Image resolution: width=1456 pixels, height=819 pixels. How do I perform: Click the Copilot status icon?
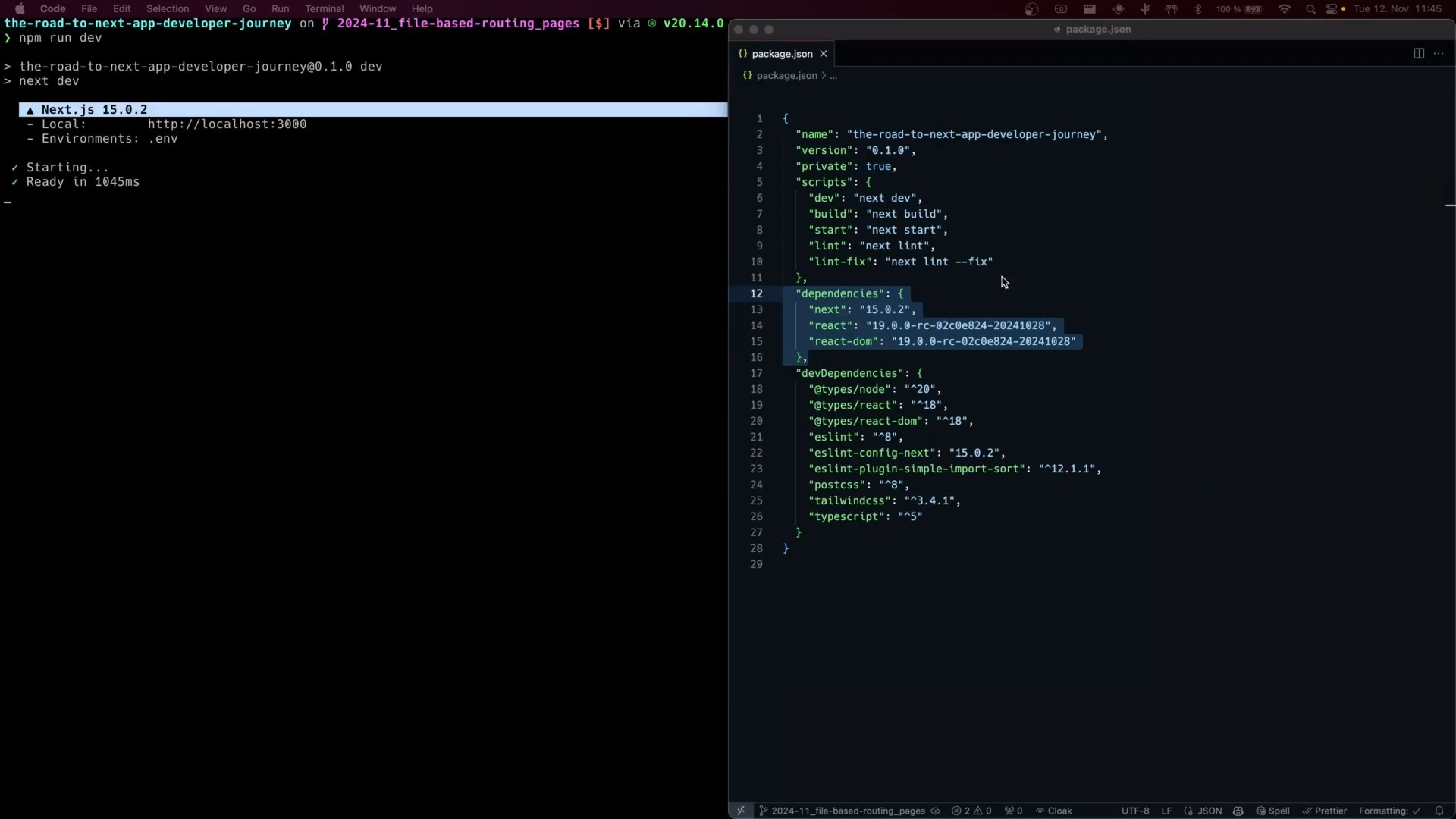[x=1238, y=811]
